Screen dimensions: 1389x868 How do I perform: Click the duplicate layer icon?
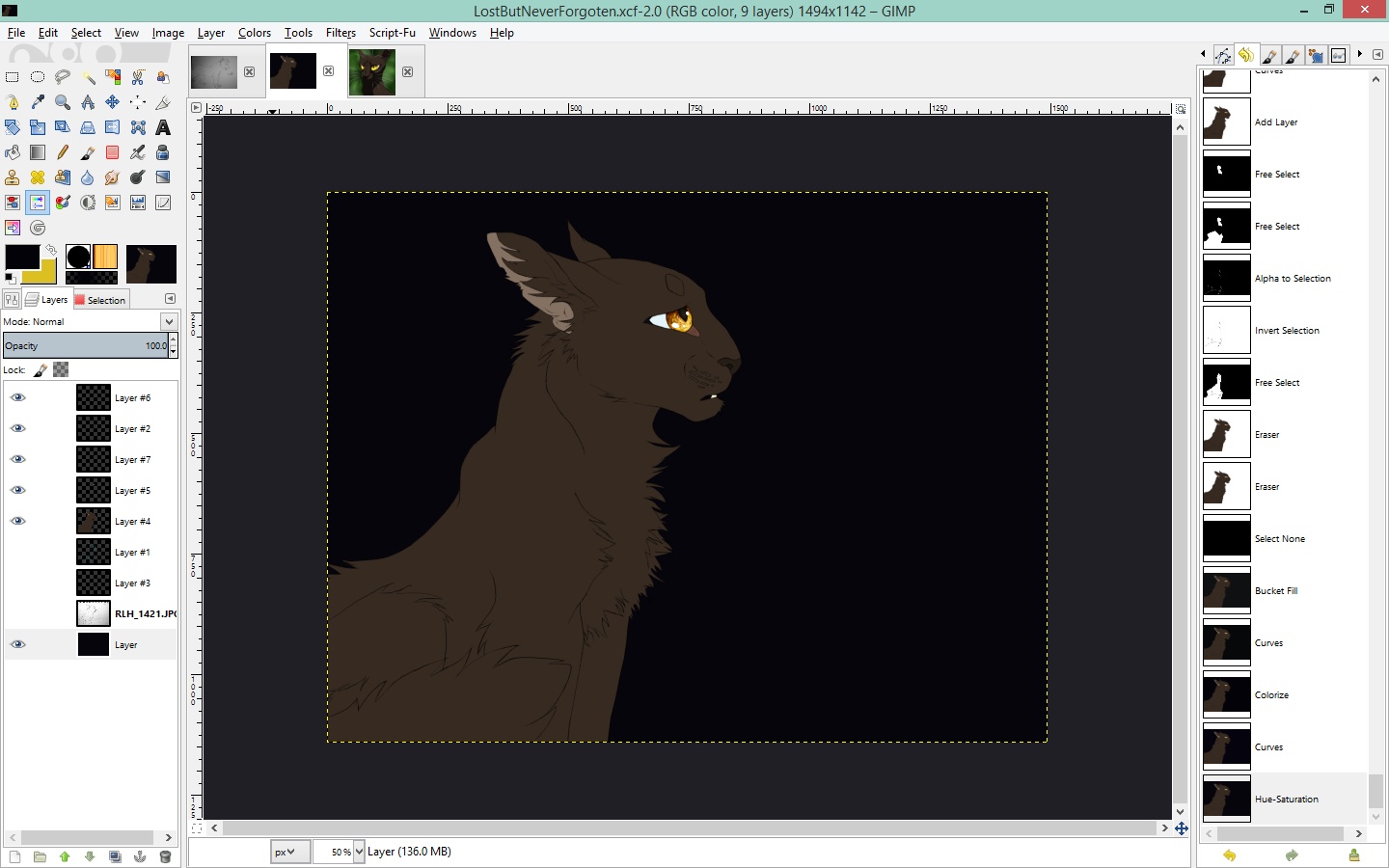[x=115, y=856]
